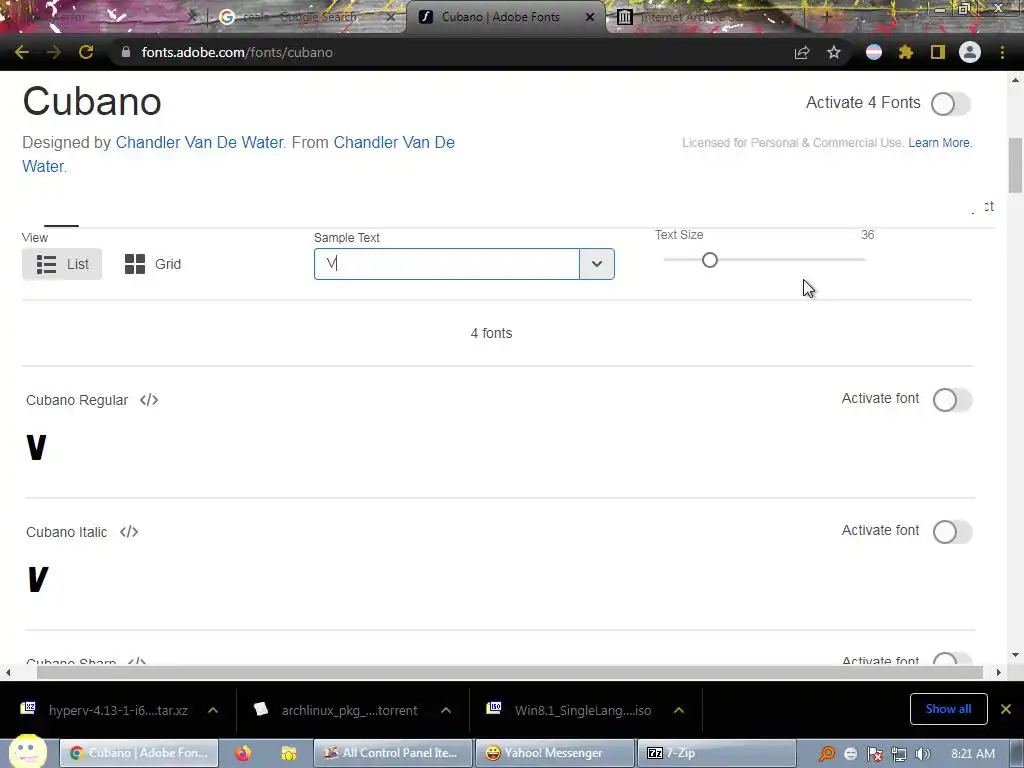
Task: Click the page's vertical scrollbar thumb
Action: click(1015, 166)
